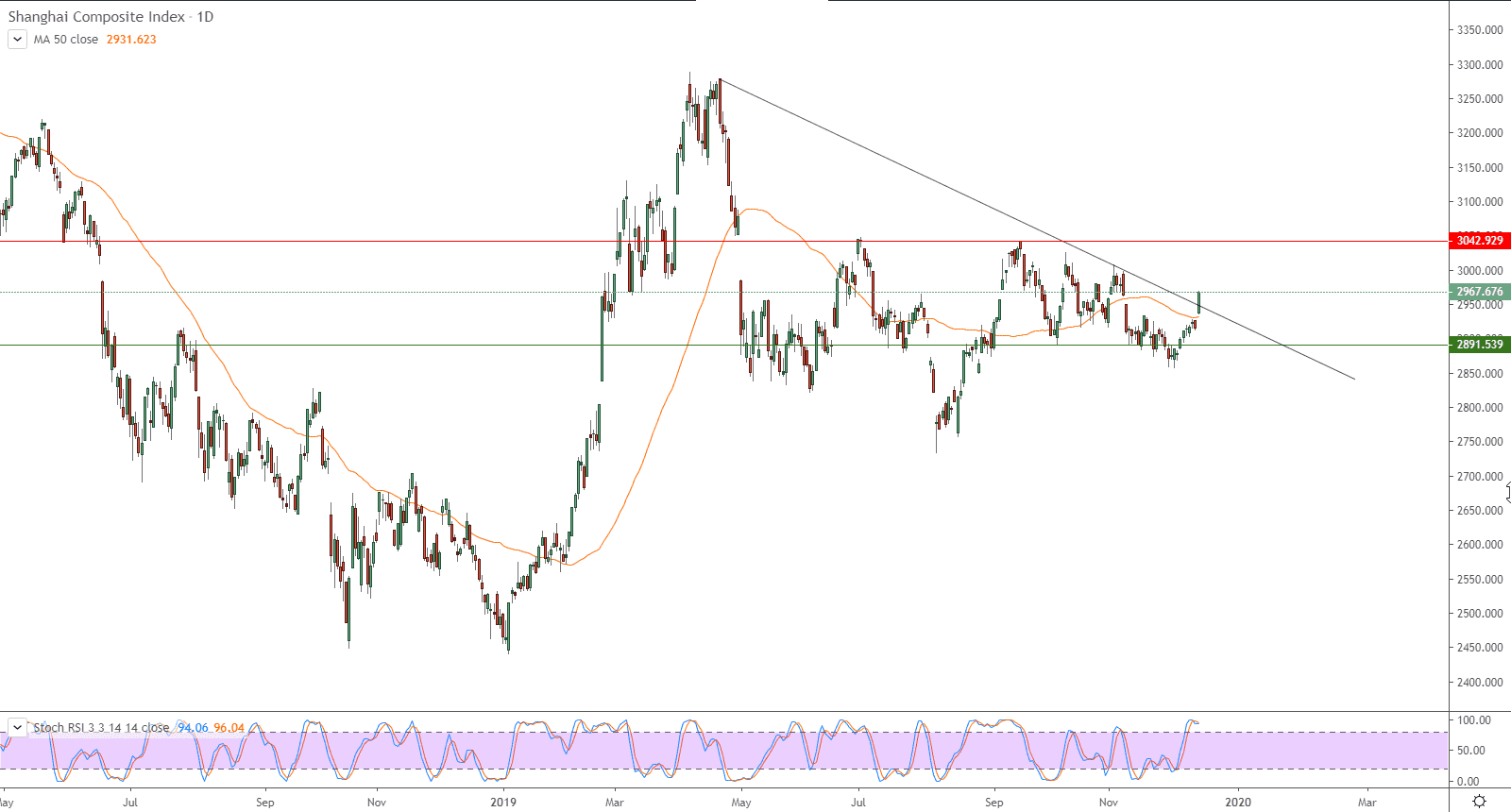Click the Stoch RSI value 94.06
Viewport: 1511px width, 812px height.
click(x=193, y=728)
